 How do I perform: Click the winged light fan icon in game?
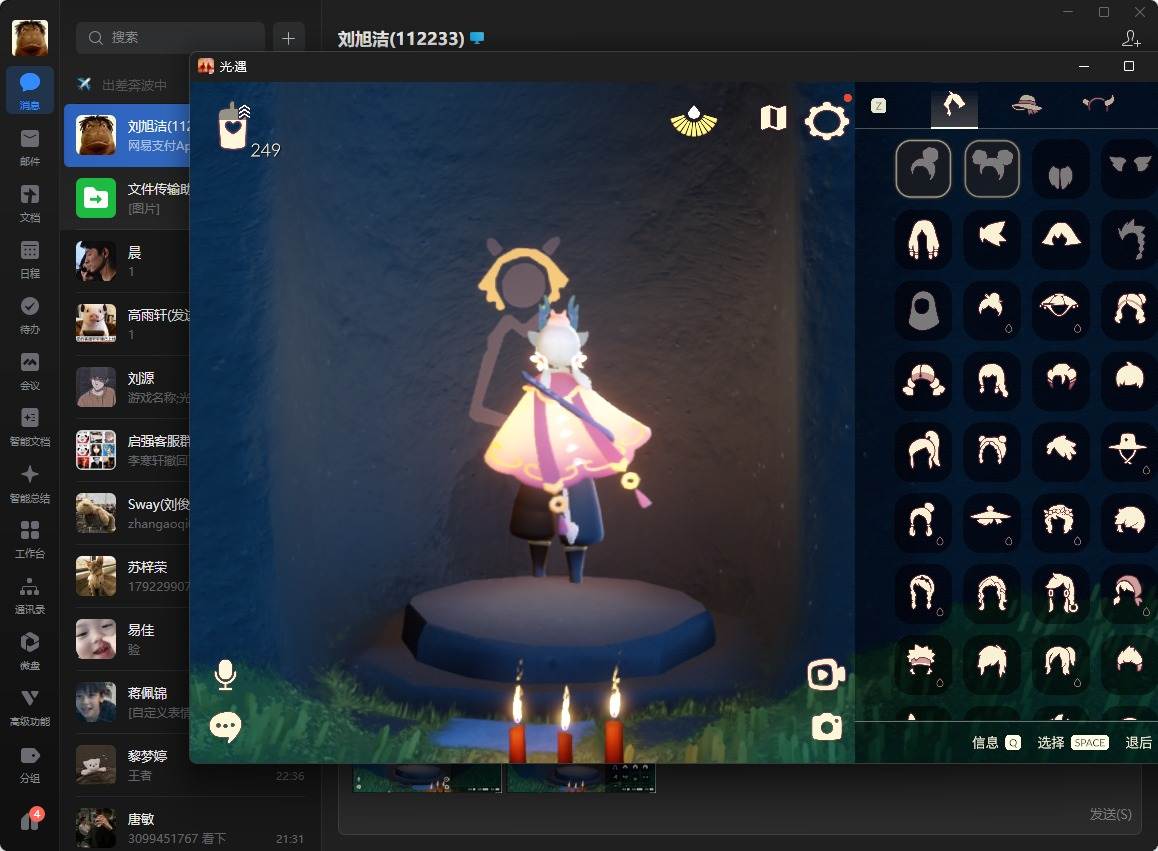tap(693, 121)
